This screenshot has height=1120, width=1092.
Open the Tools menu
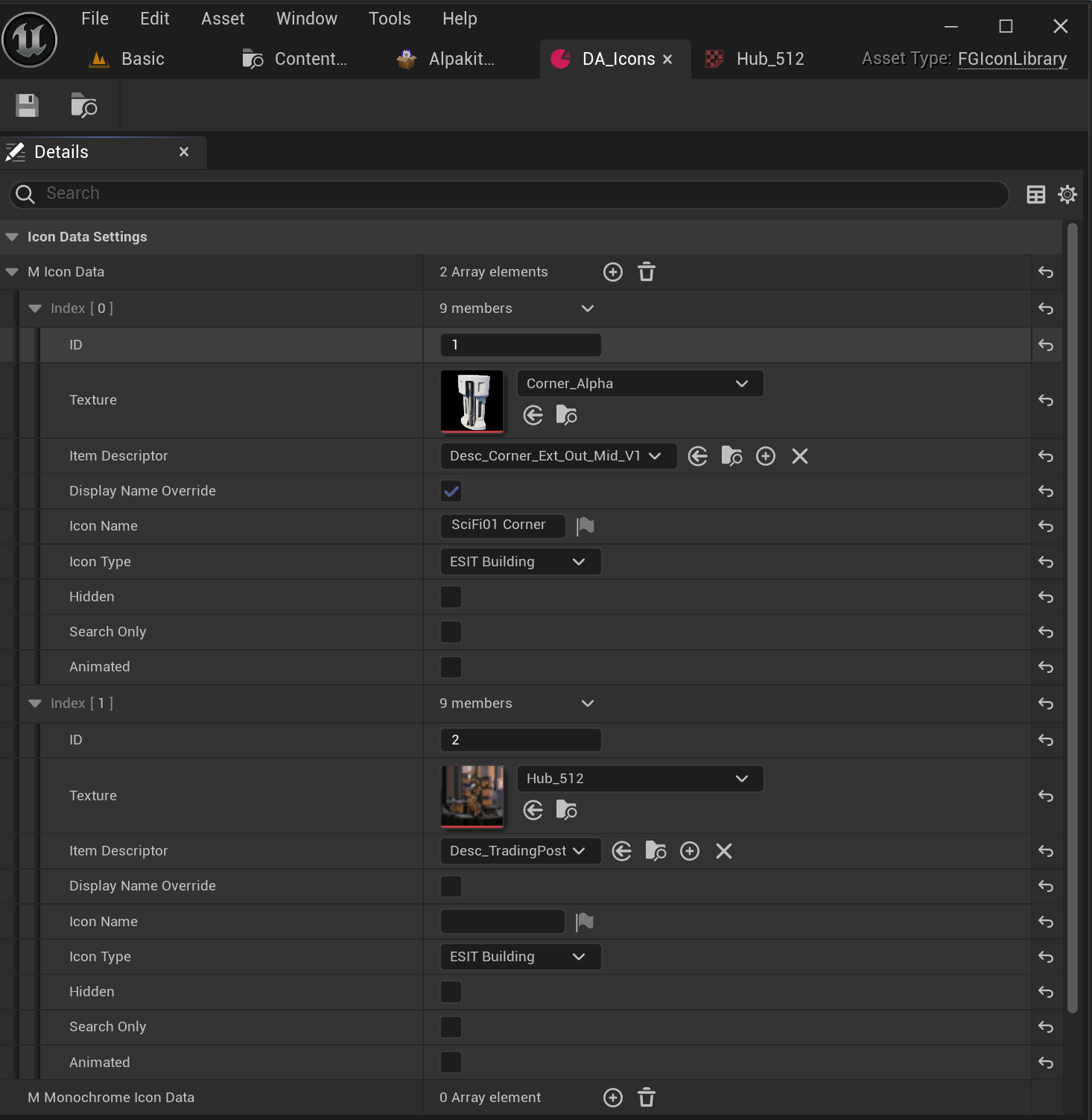coord(389,19)
